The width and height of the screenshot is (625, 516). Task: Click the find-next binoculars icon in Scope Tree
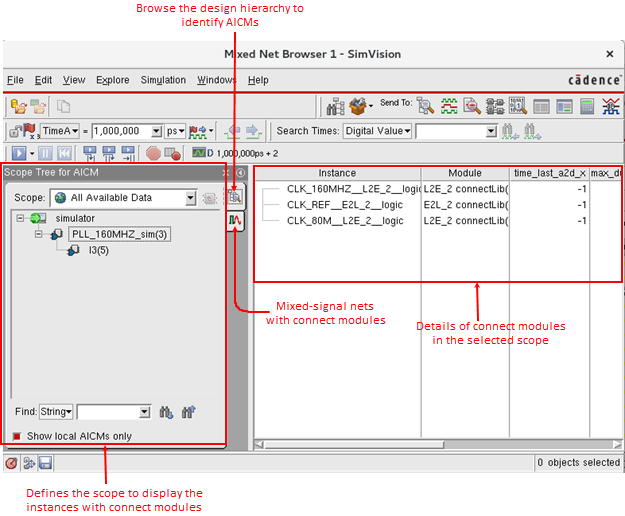(x=166, y=412)
